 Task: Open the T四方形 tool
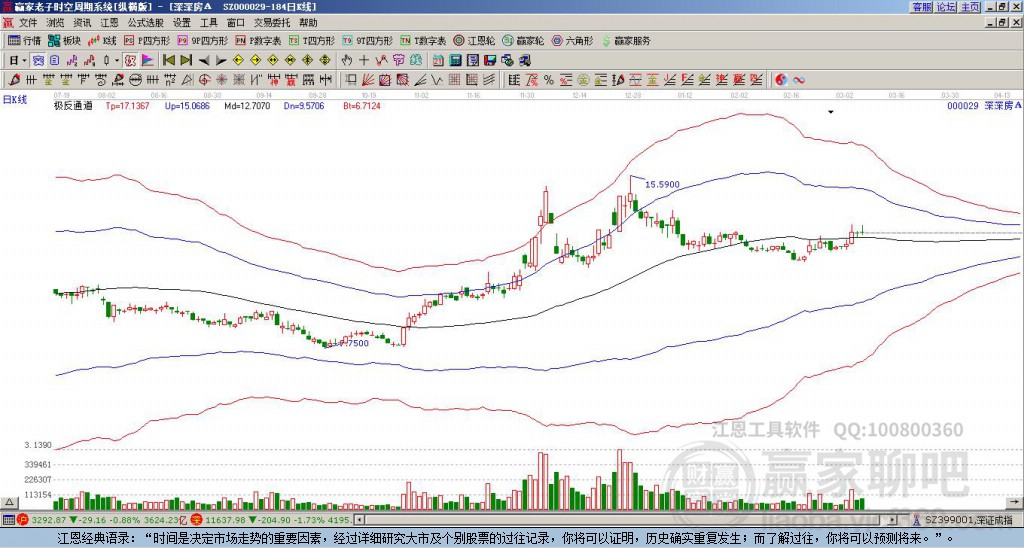pos(312,40)
